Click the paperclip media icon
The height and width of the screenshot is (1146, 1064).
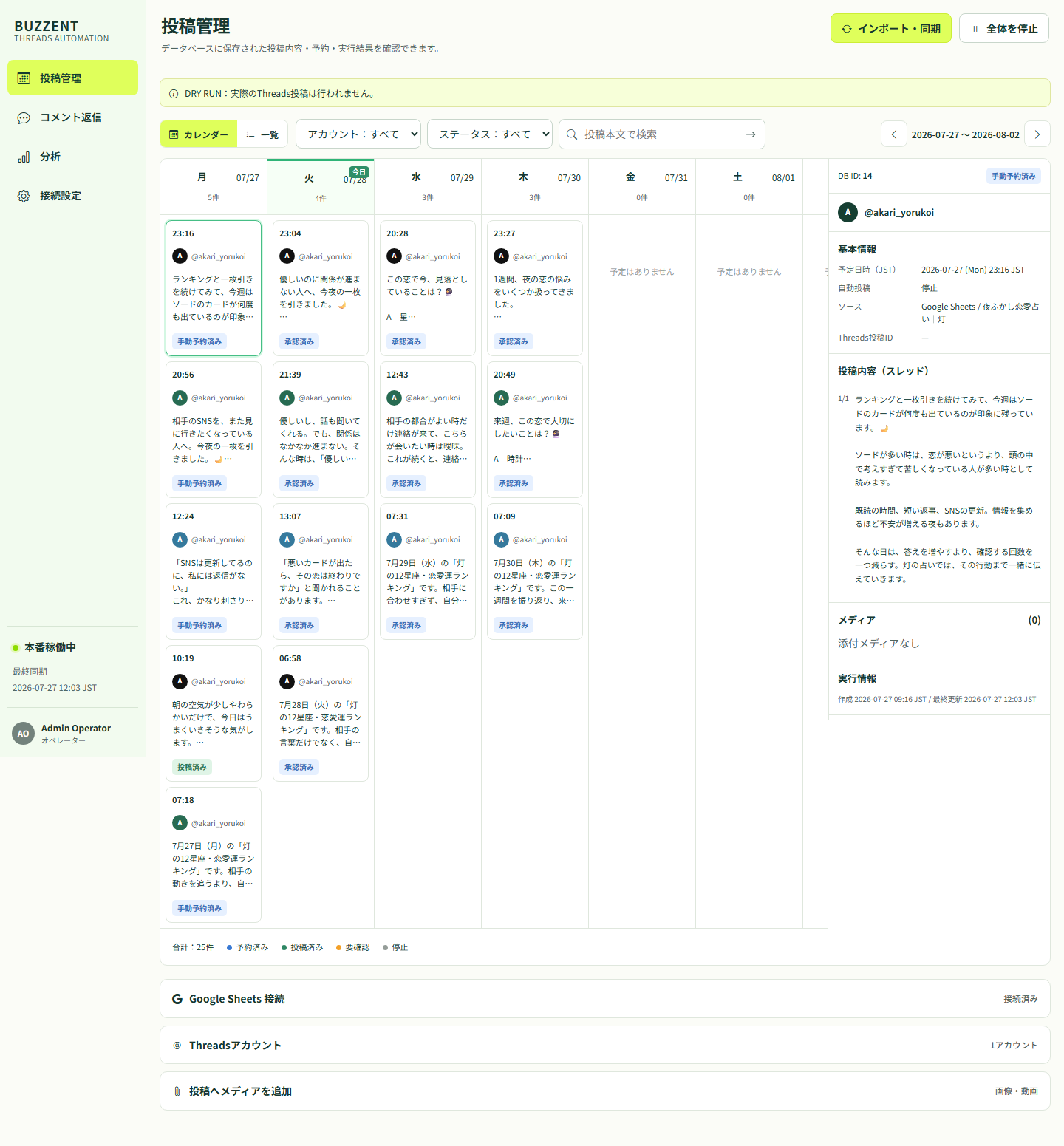(x=177, y=1091)
